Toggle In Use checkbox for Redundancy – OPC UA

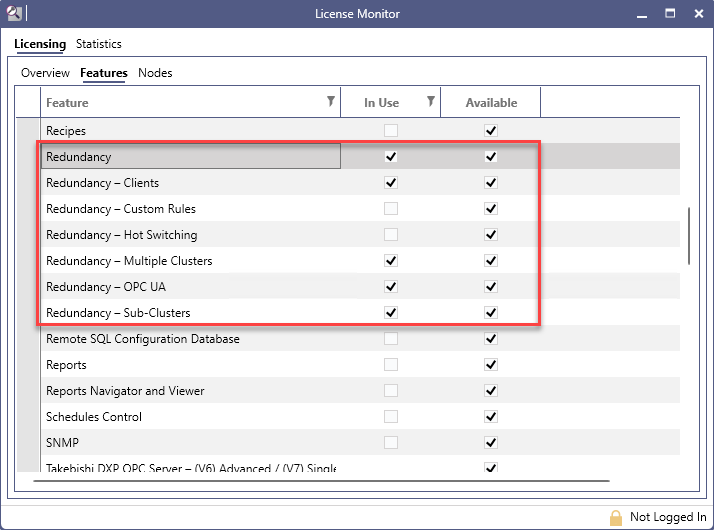coord(391,287)
